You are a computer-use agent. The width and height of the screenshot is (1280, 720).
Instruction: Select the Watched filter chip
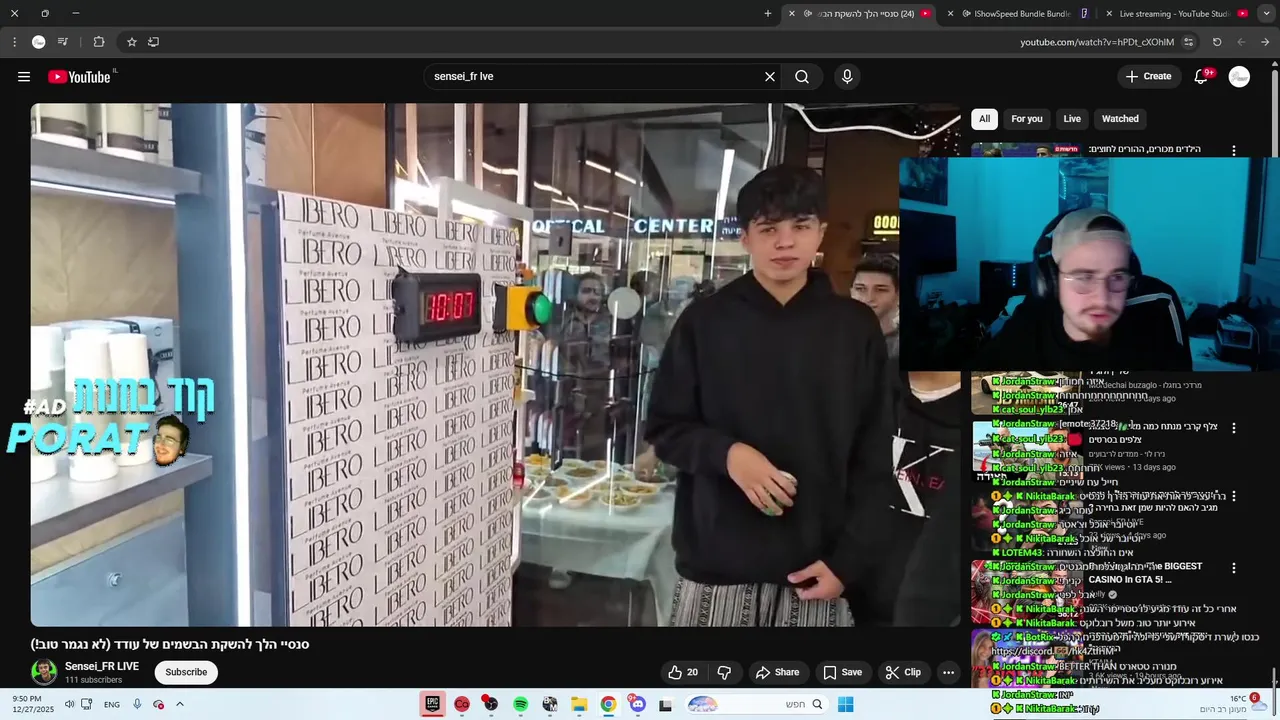[1120, 119]
